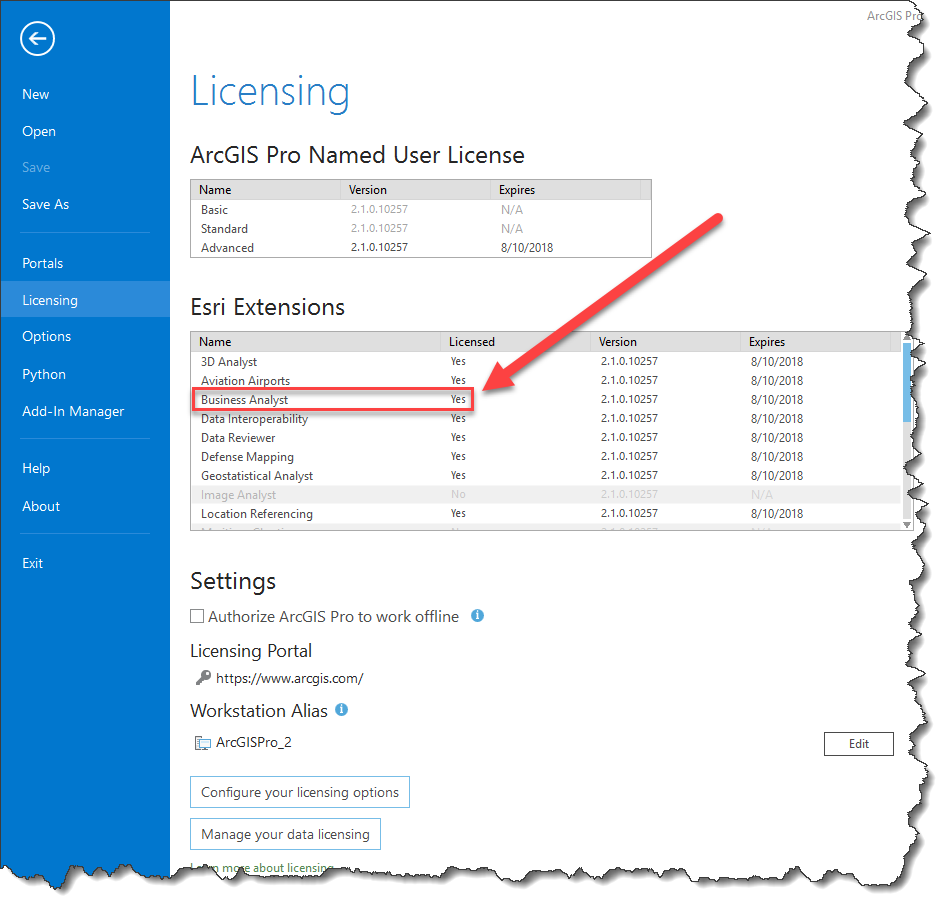Click Manage your data licensing button
The image size is (951, 909).
pos(285,834)
